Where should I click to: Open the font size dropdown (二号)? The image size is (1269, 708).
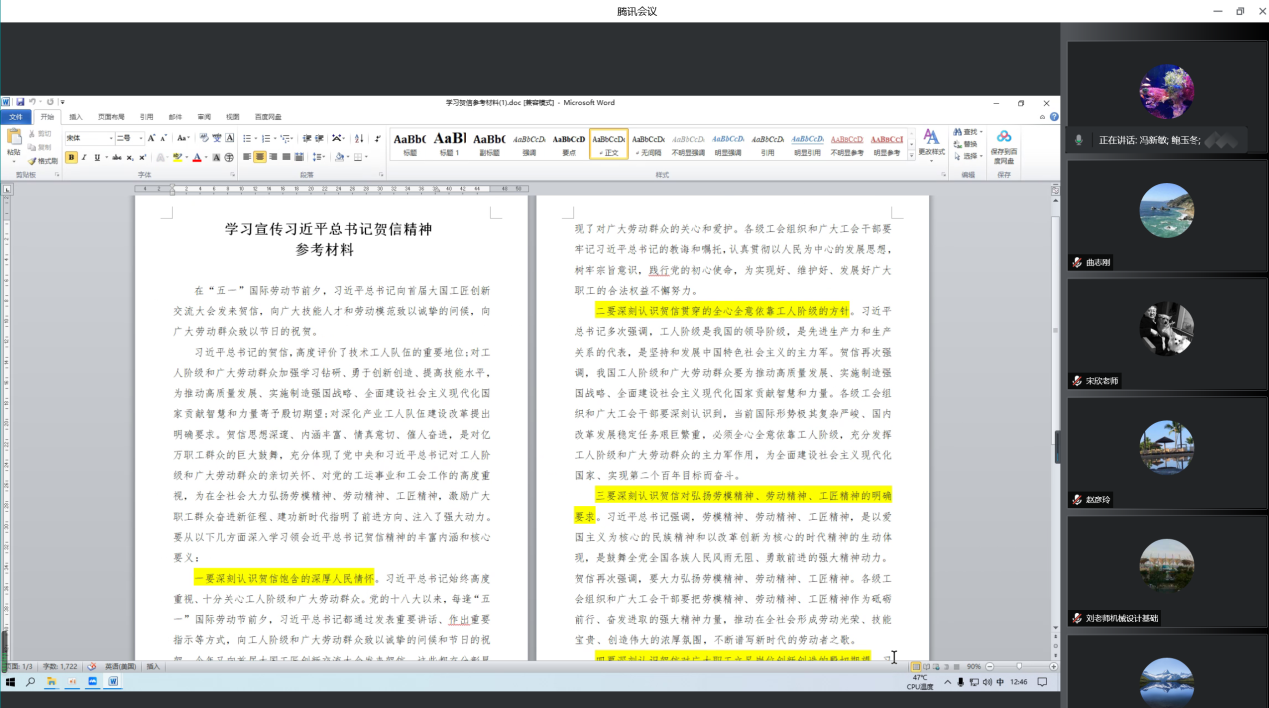tap(141, 138)
